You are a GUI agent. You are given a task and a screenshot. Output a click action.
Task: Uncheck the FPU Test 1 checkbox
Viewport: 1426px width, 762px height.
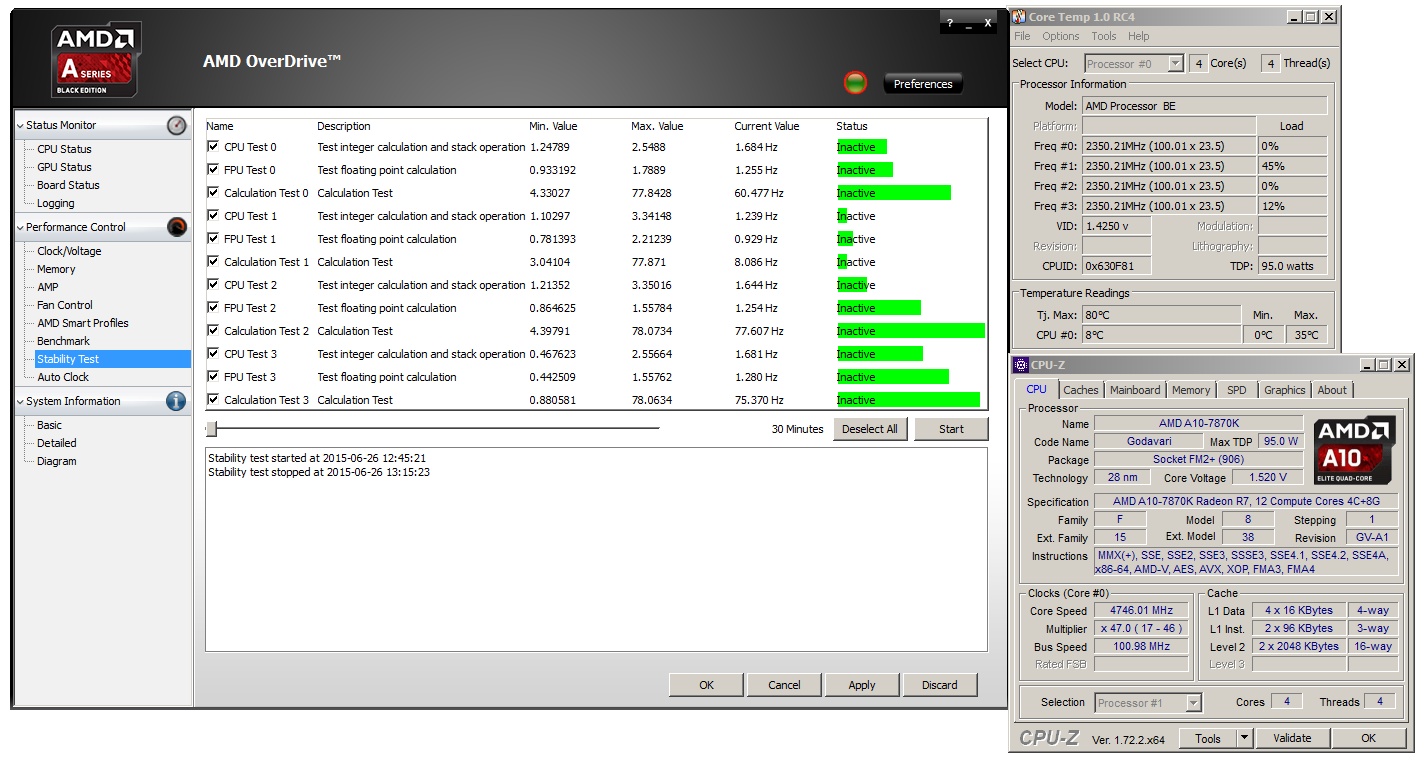[213, 239]
